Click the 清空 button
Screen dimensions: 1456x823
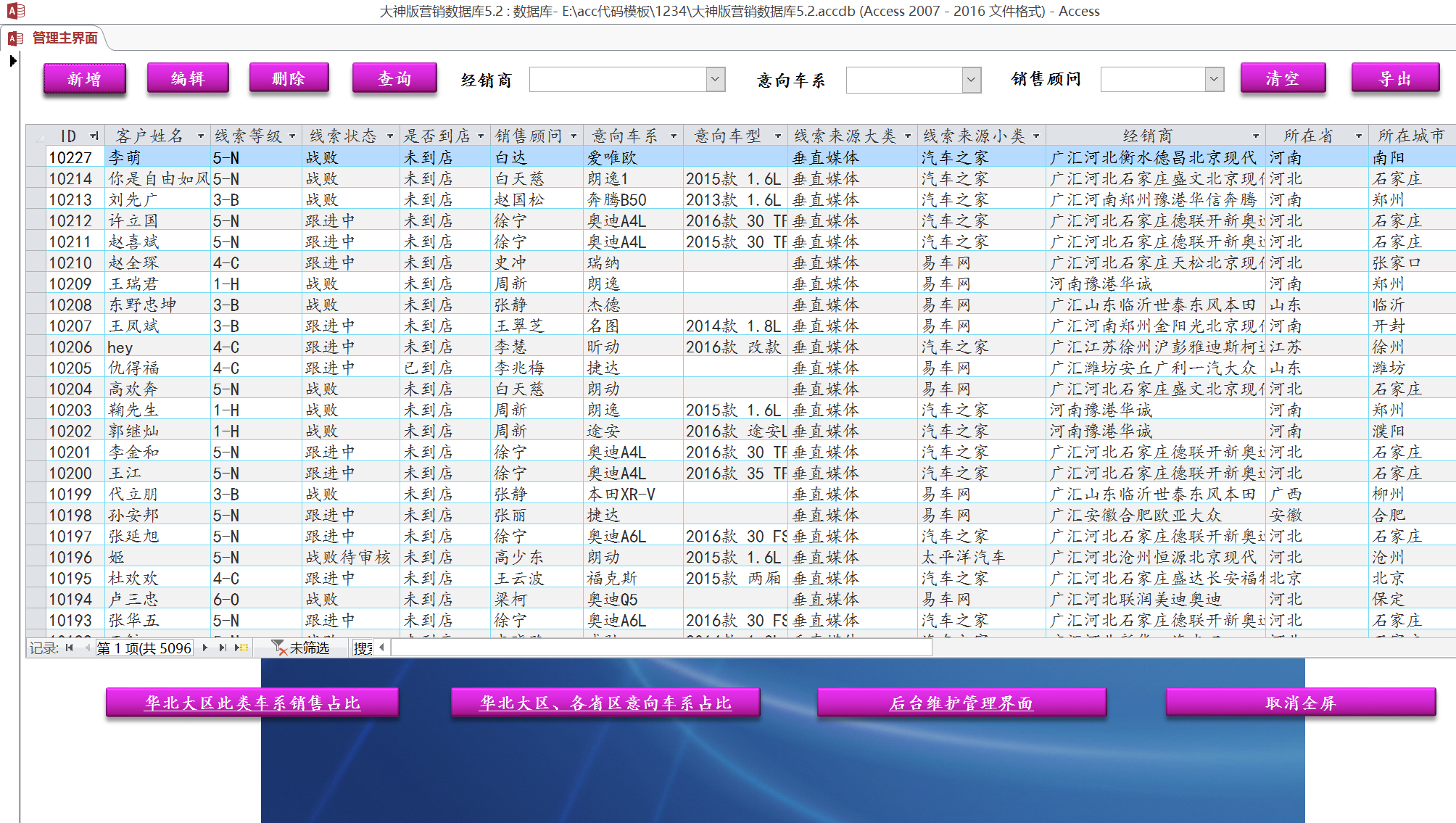tap(1283, 78)
